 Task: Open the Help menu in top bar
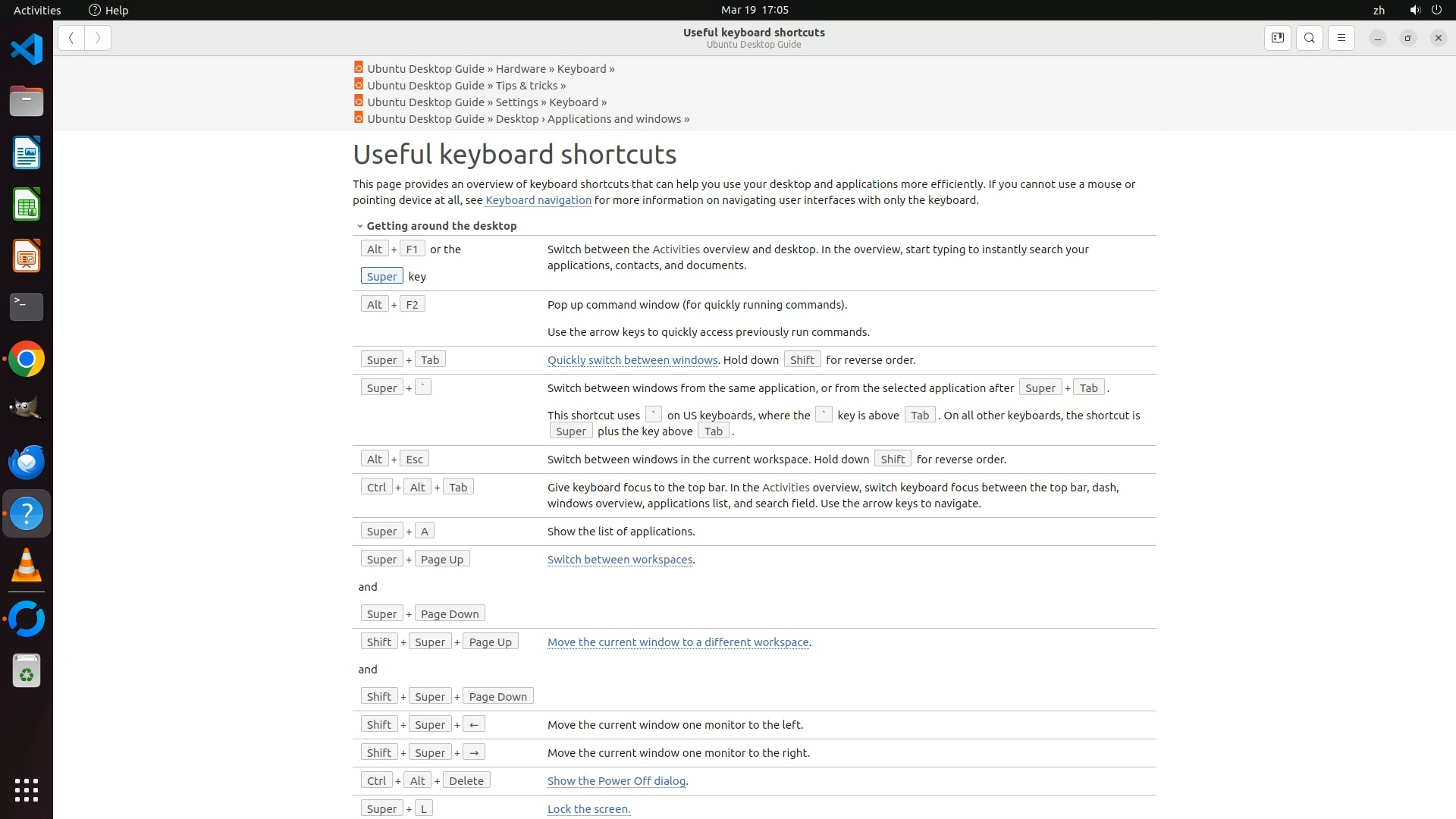tap(108, 10)
